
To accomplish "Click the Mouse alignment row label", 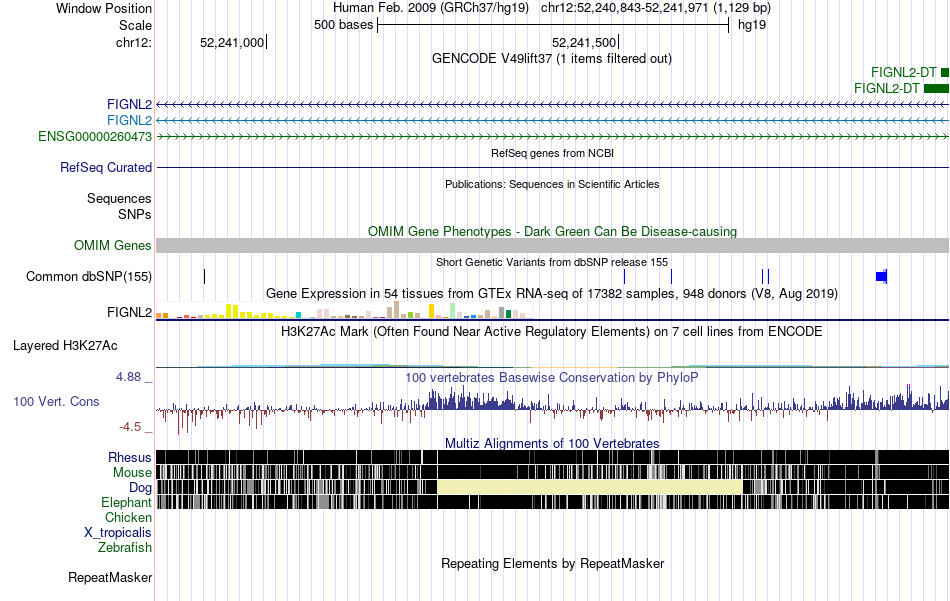I will [x=132, y=473].
